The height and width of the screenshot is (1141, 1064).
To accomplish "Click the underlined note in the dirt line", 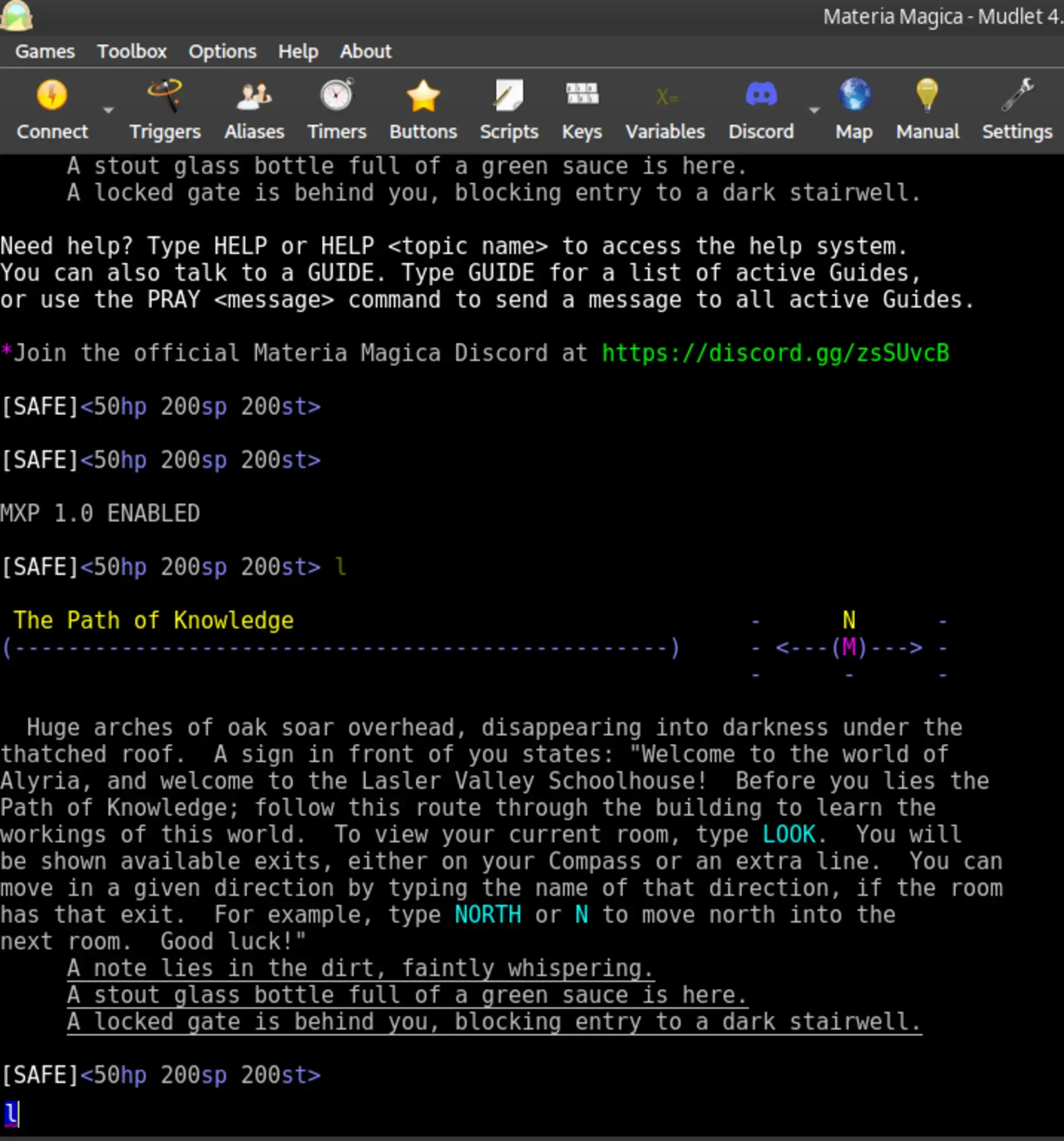I will [360, 969].
